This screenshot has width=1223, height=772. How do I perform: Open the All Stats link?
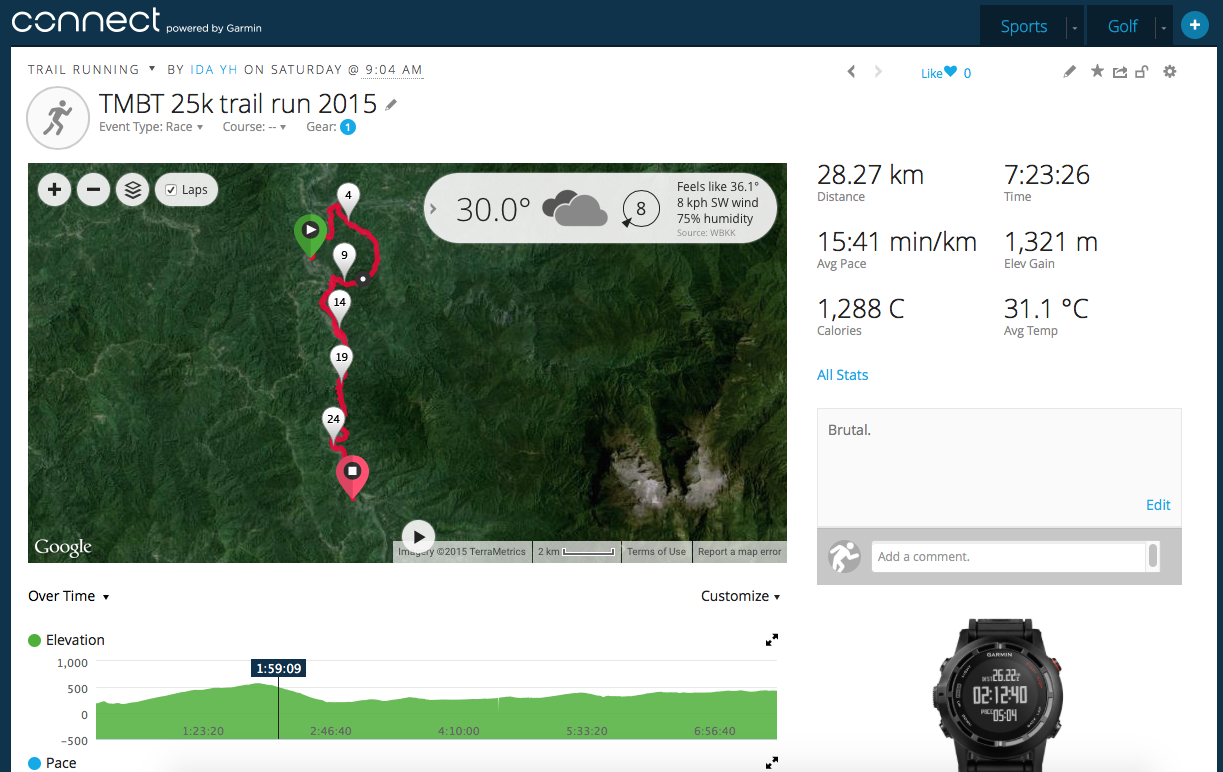point(843,375)
